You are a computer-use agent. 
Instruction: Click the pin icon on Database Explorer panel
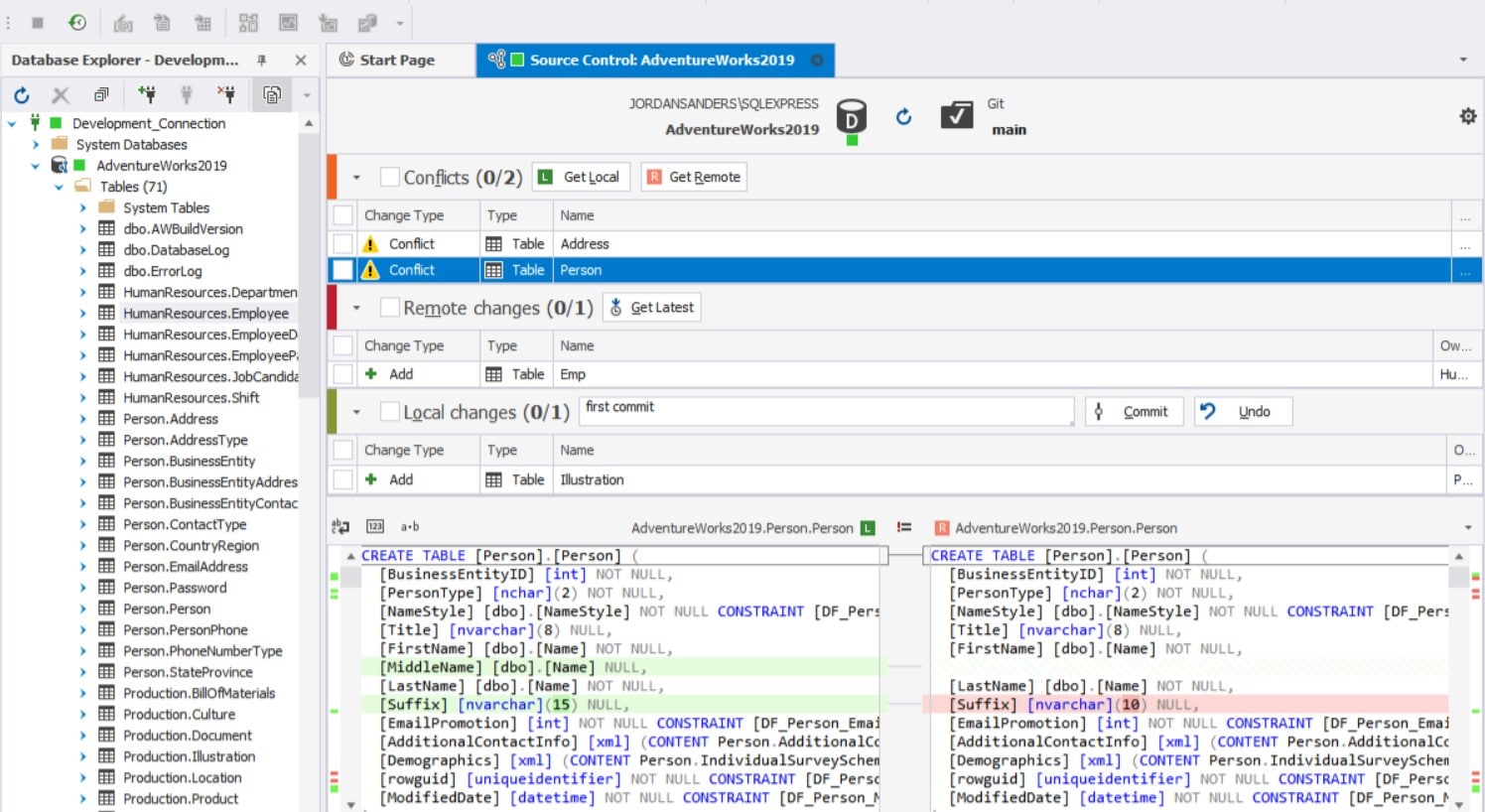[x=262, y=61]
